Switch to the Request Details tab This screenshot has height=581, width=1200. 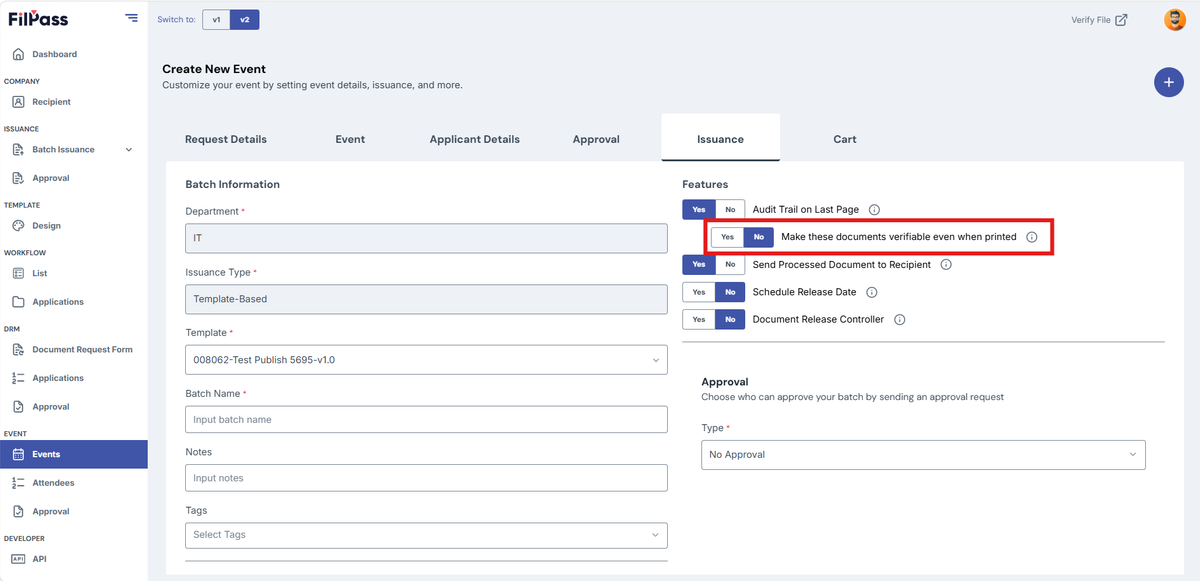226,139
